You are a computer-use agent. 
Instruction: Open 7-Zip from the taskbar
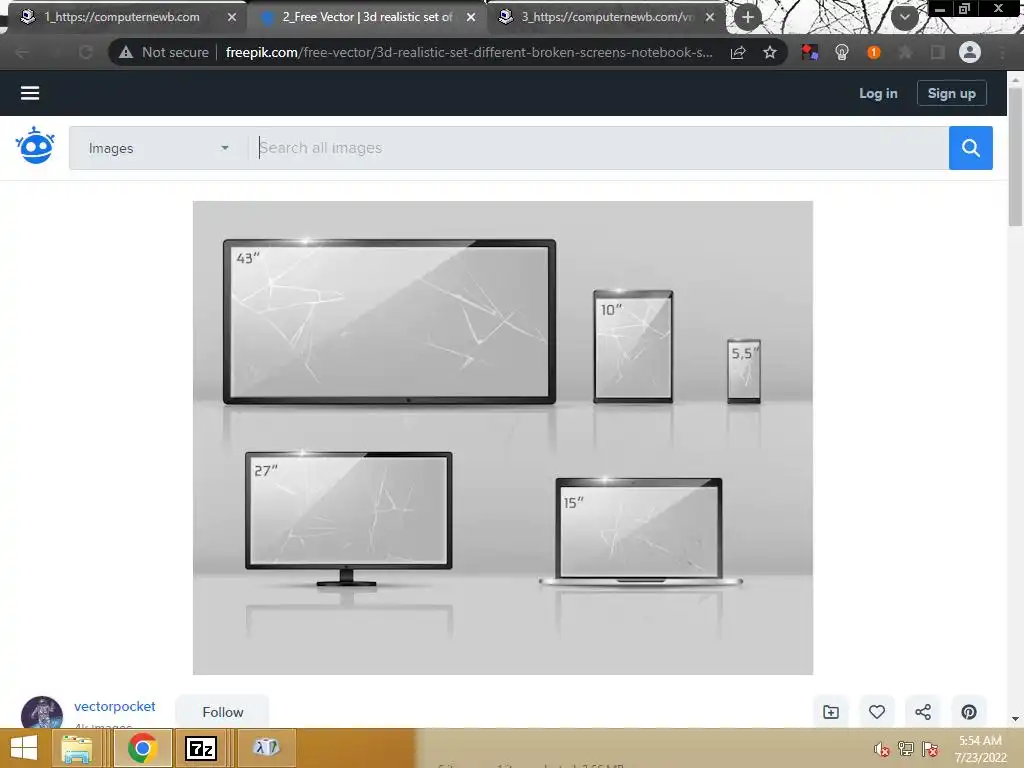click(x=200, y=748)
